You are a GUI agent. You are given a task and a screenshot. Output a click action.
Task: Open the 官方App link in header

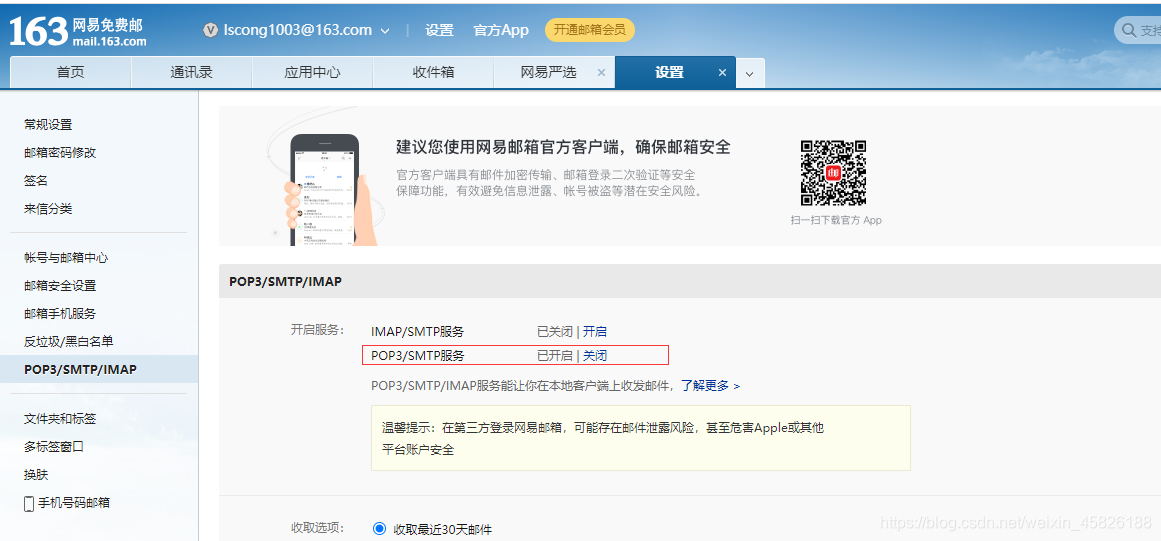(x=500, y=30)
